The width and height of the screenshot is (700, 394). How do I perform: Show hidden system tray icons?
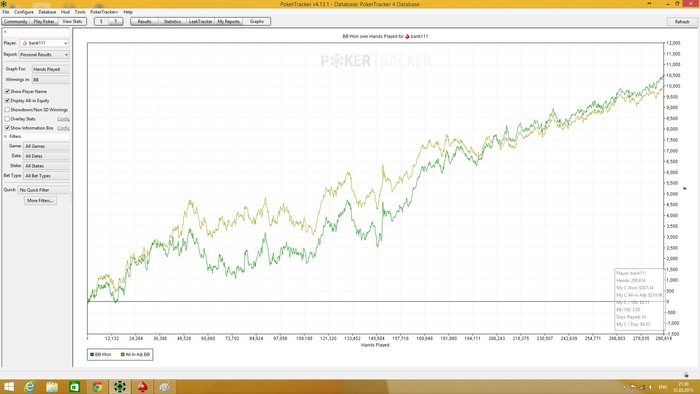click(x=624, y=387)
